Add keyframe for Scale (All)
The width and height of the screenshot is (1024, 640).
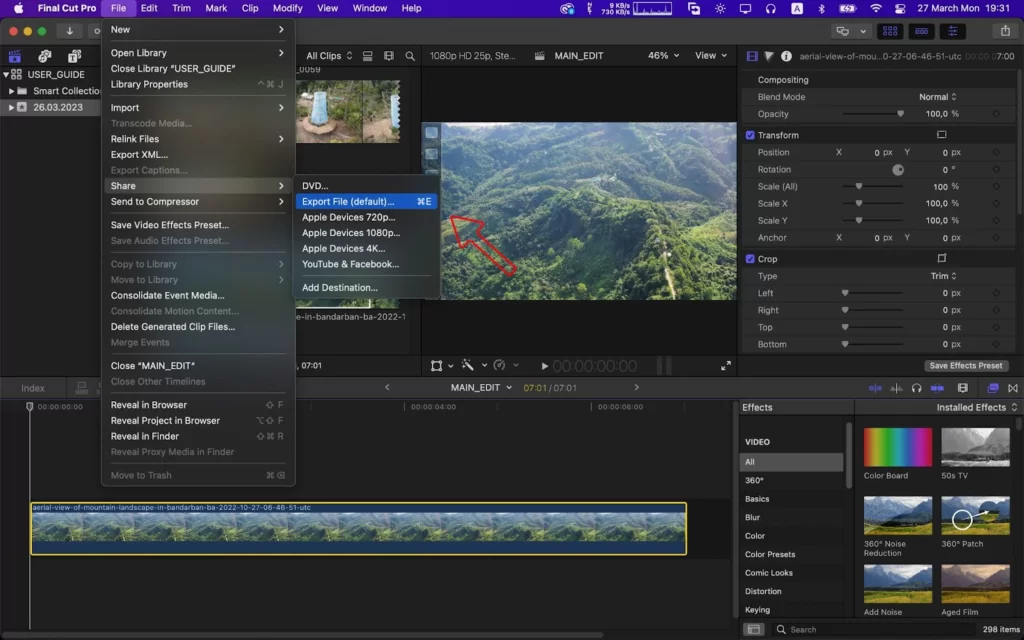[996, 186]
